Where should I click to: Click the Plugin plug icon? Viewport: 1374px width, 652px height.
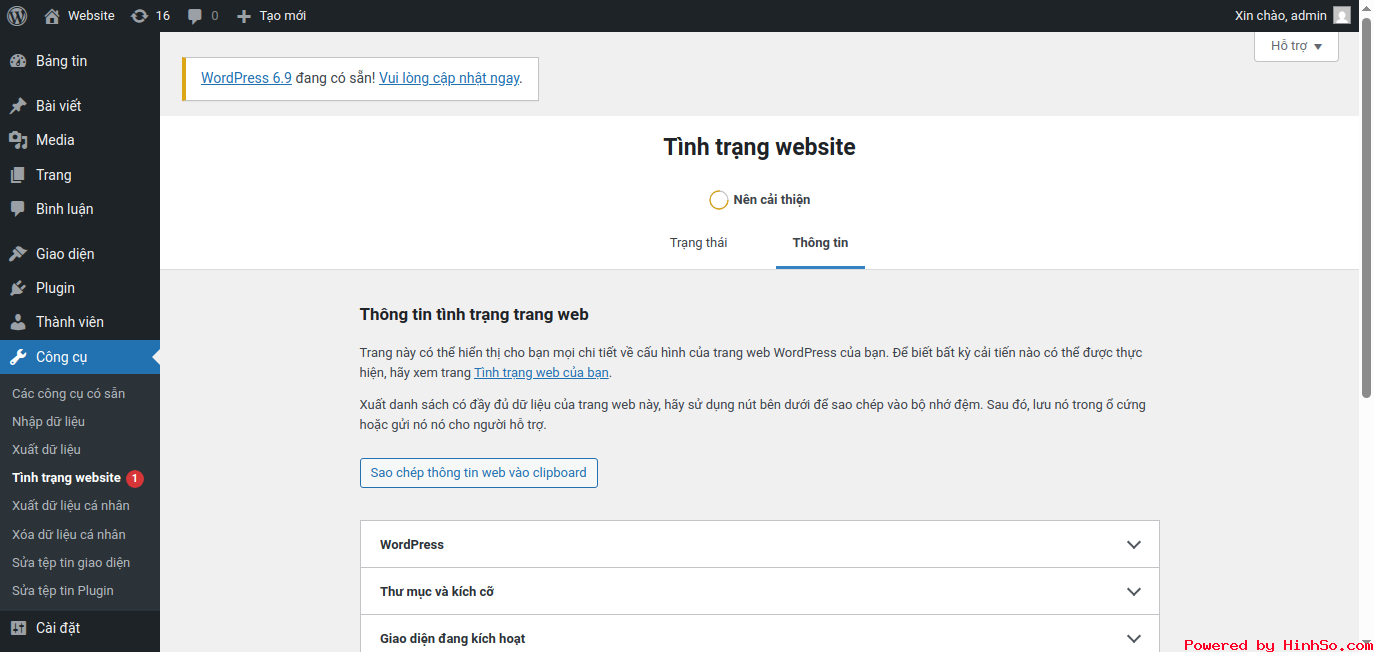[21, 288]
